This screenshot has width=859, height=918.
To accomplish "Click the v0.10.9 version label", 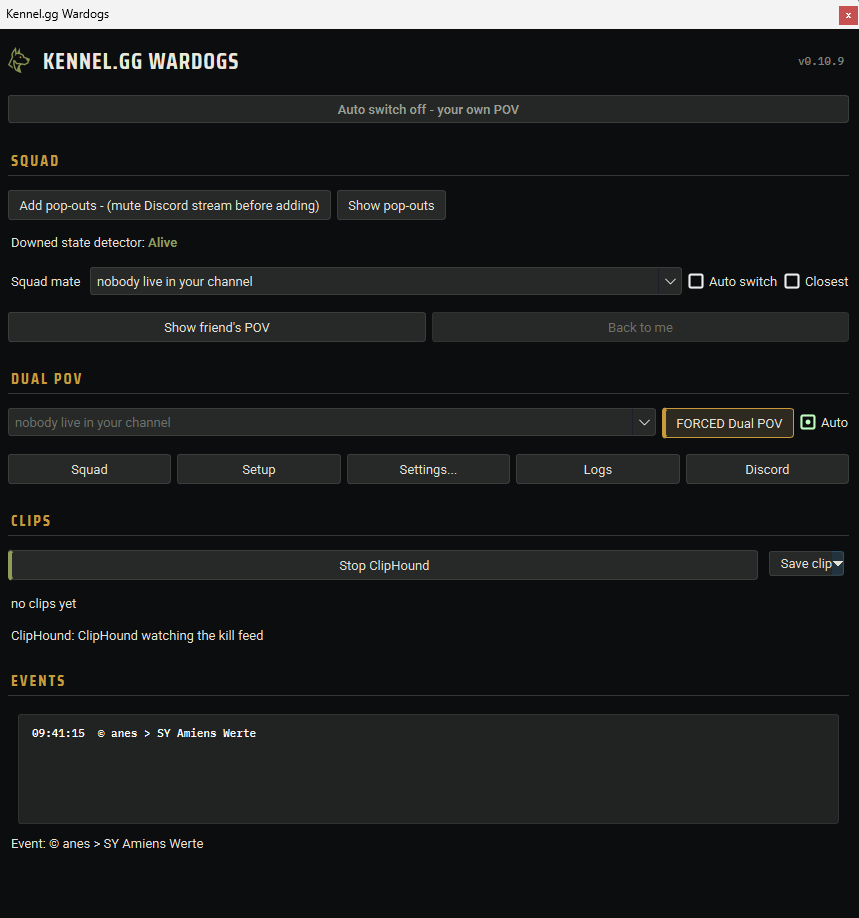I will (x=821, y=61).
